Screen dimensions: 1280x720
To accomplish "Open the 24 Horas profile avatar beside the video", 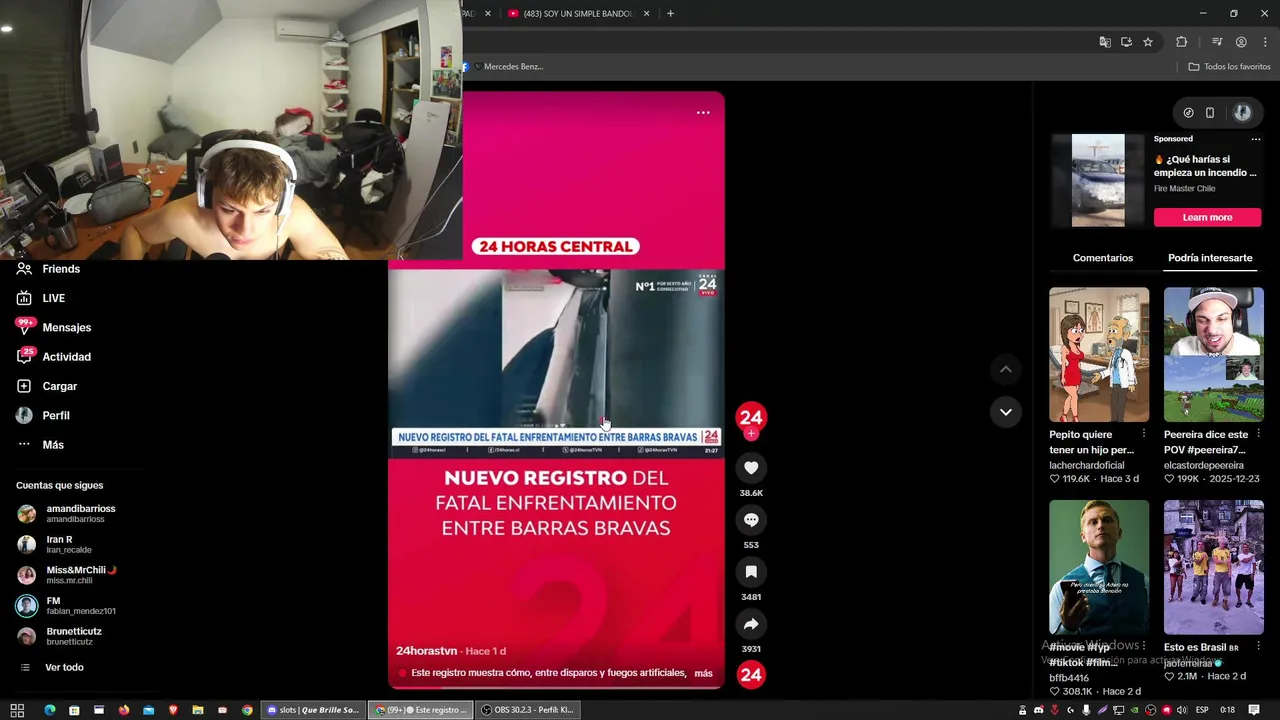I will pos(751,418).
